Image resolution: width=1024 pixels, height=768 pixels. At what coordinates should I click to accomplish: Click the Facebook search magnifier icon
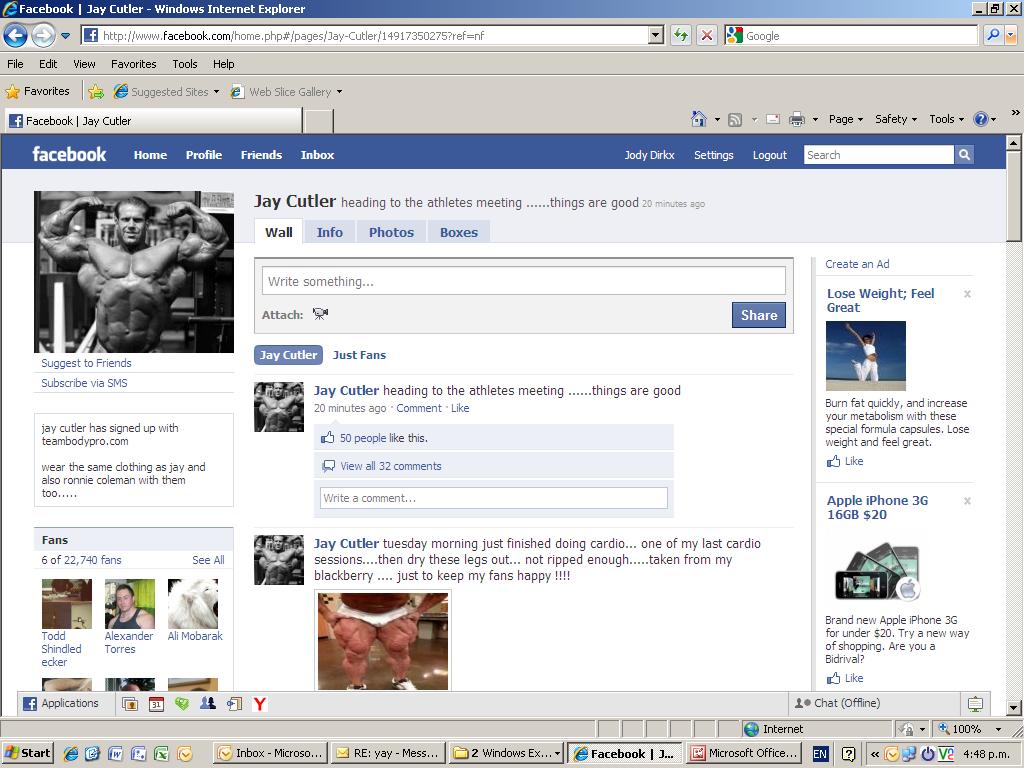pos(964,155)
